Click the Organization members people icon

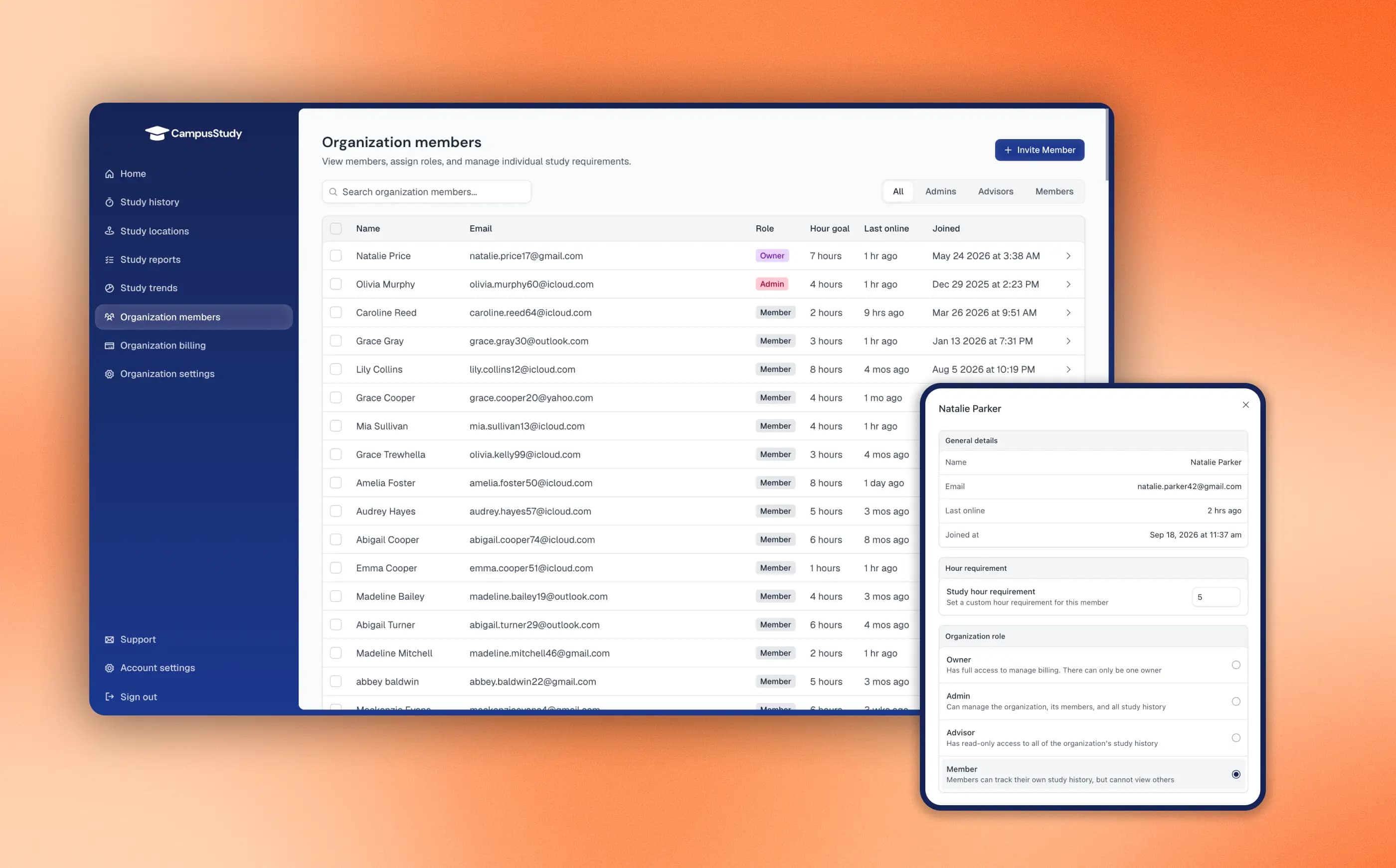click(109, 317)
